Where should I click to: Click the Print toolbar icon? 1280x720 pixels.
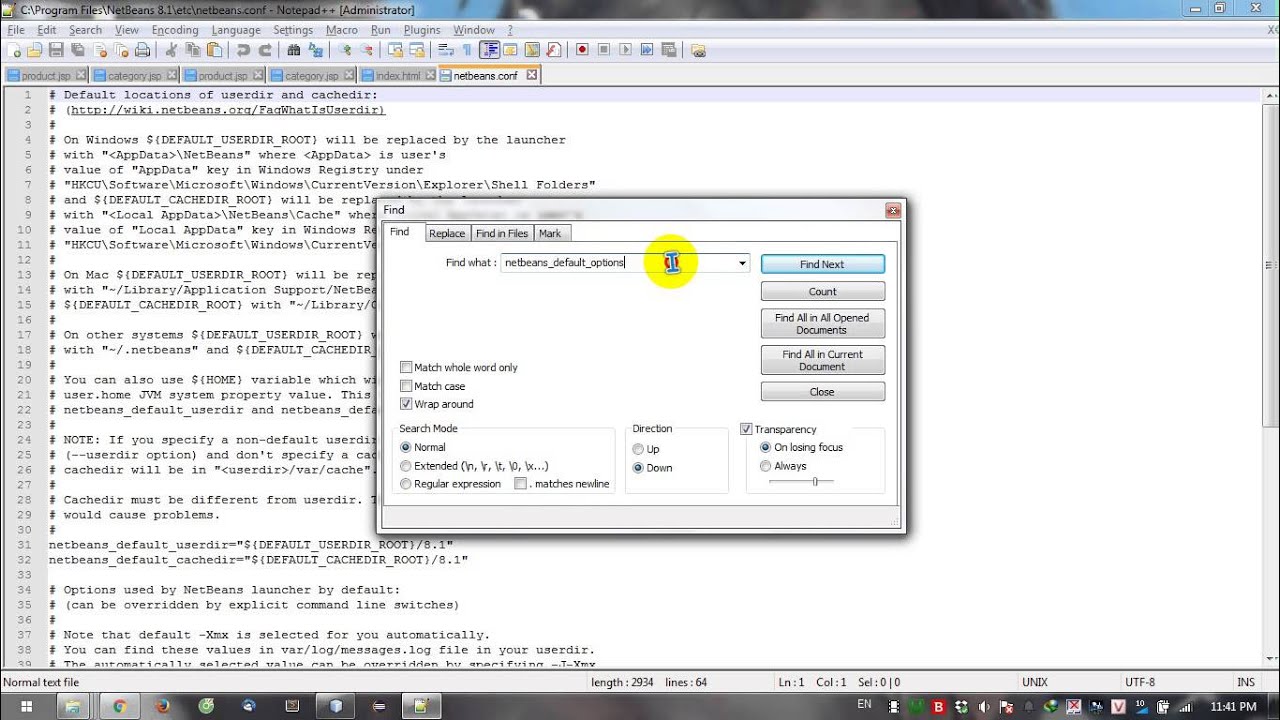point(142,50)
